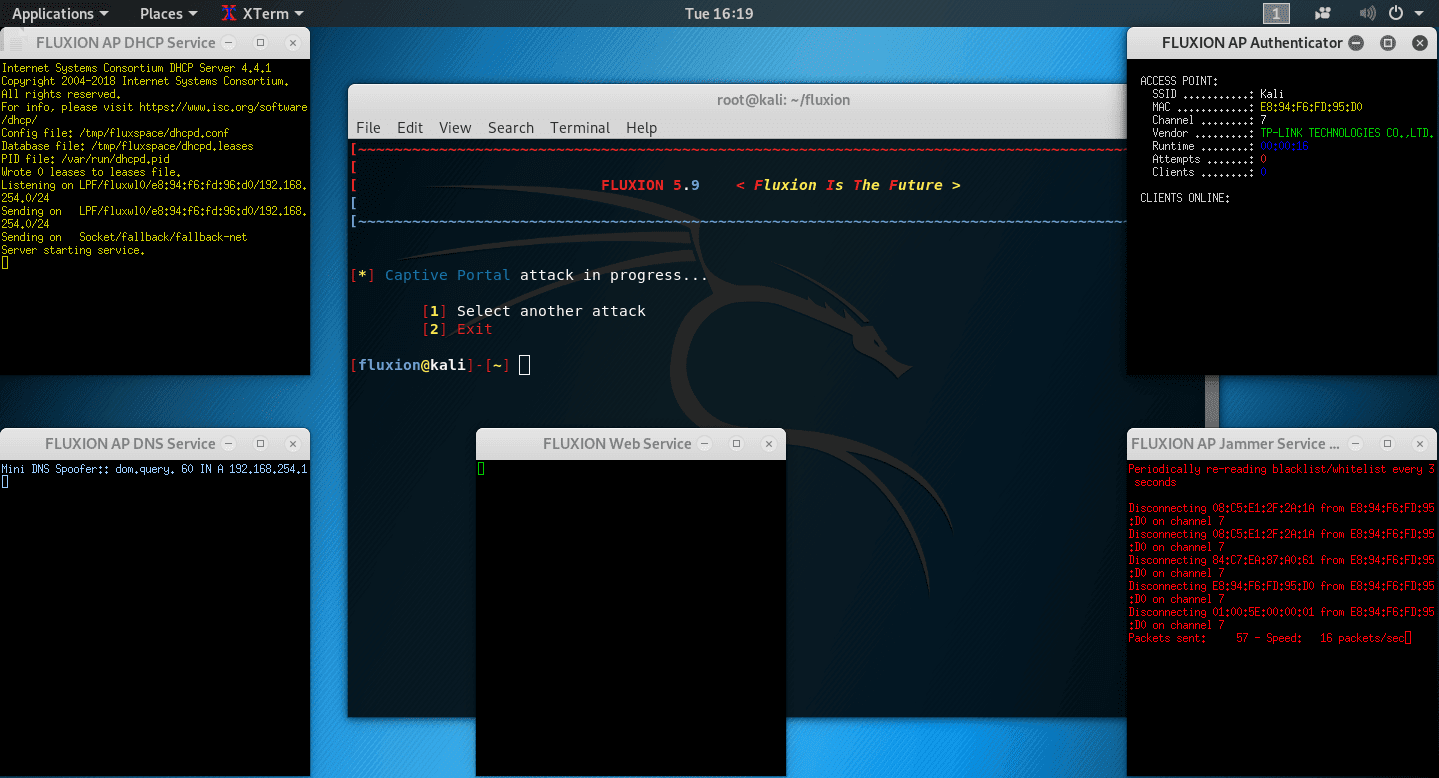The height and width of the screenshot is (778, 1439).
Task: Click the 'Select another attack' option text
Action: coord(551,311)
